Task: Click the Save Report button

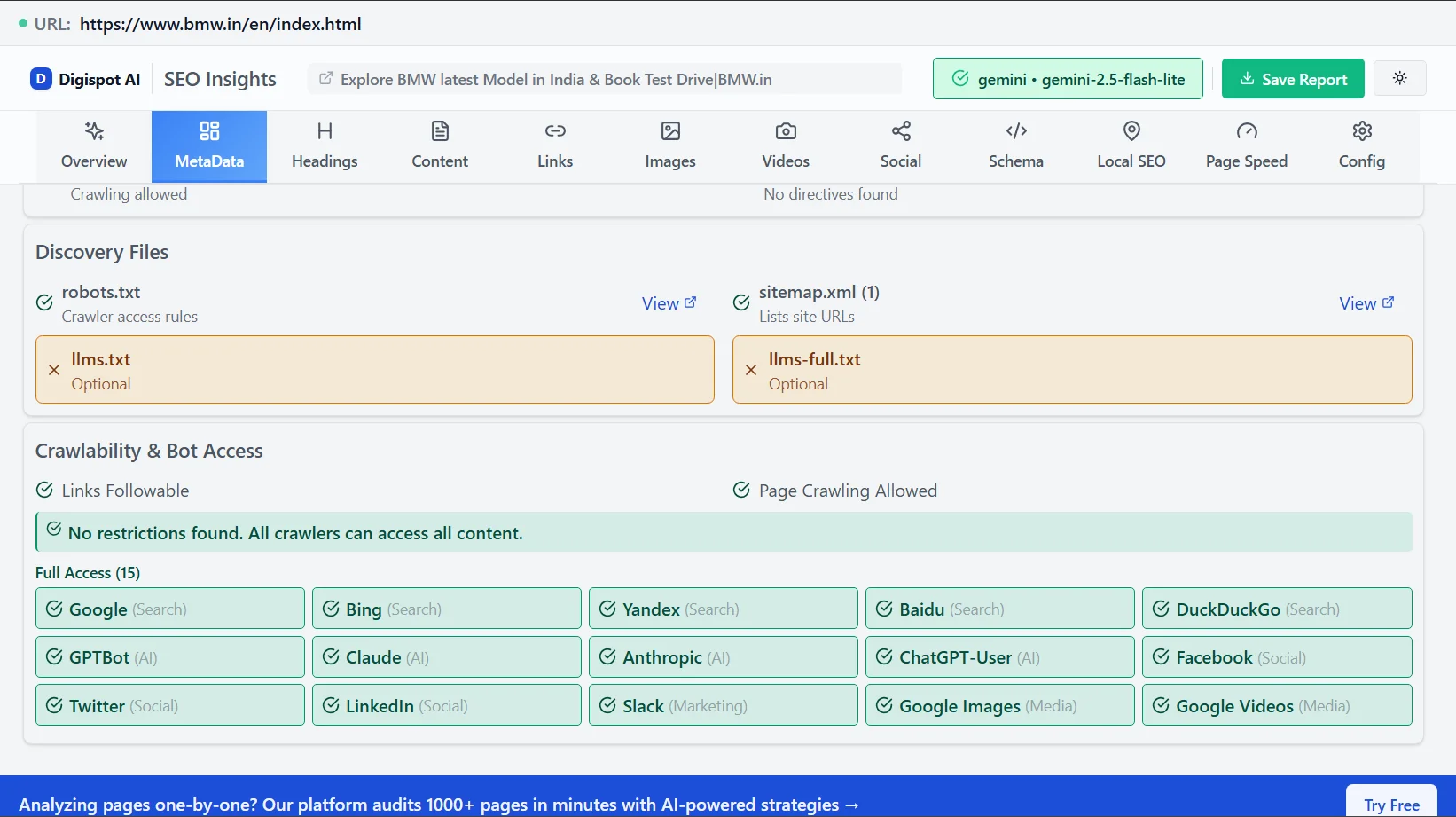Action: (x=1293, y=79)
